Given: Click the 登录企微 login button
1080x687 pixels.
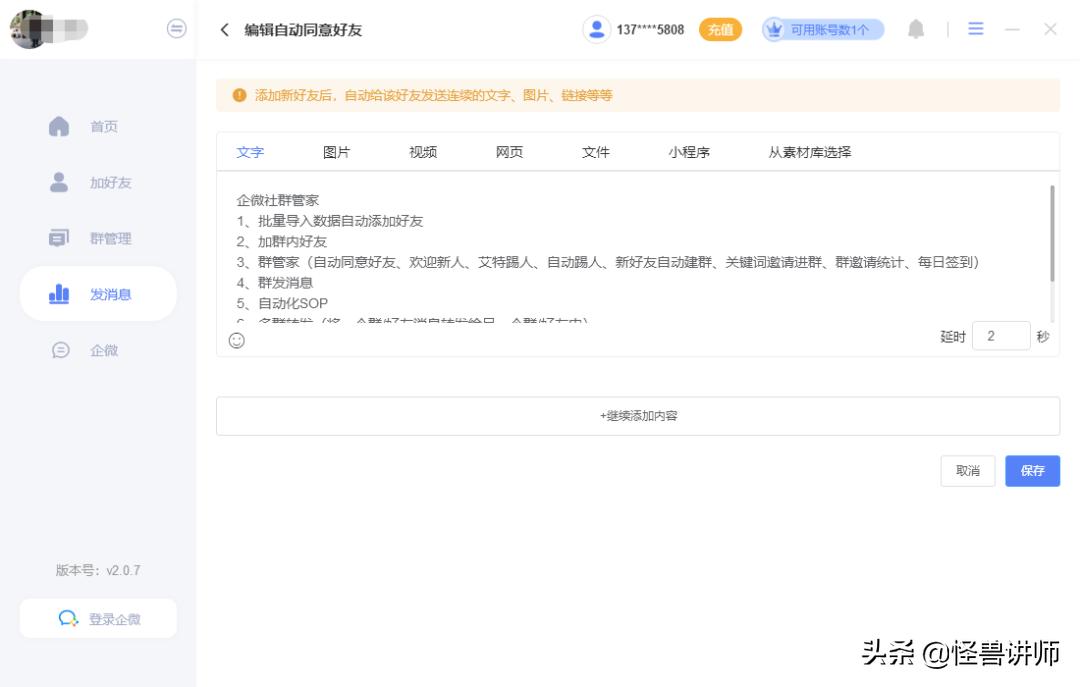Looking at the screenshot, I should [x=96, y=617].
